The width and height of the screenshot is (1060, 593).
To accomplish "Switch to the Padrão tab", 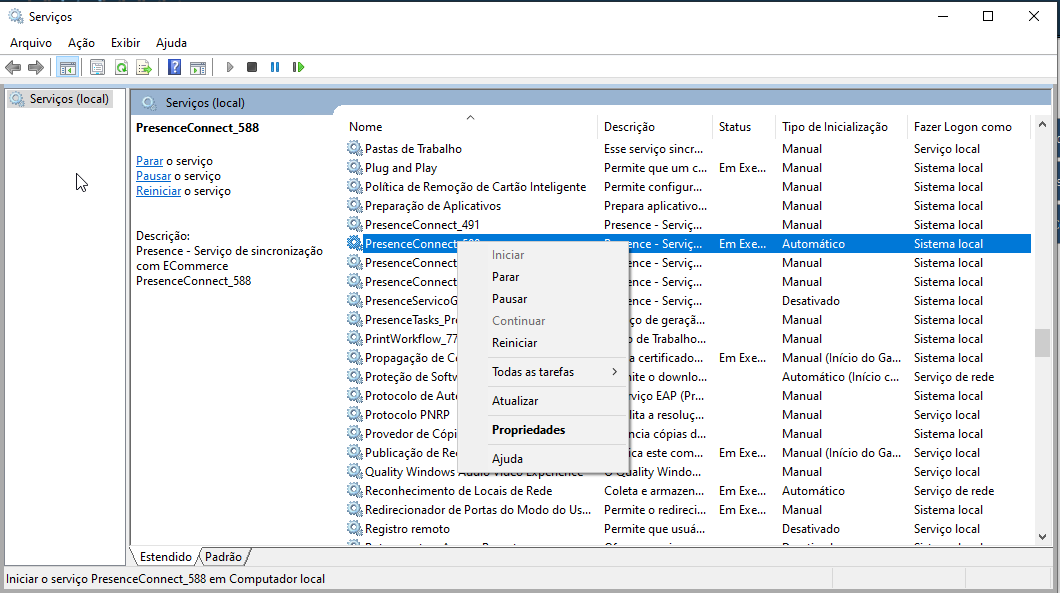I will tap(224, 556).
